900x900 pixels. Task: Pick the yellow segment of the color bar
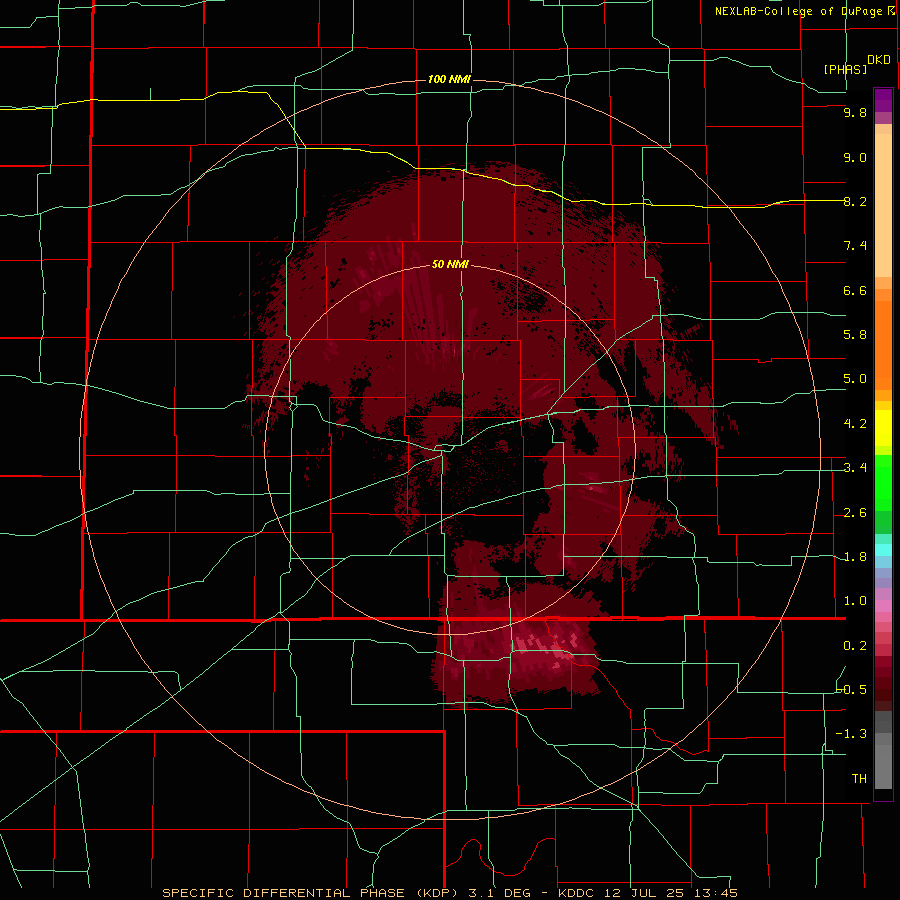pos(883,428)
